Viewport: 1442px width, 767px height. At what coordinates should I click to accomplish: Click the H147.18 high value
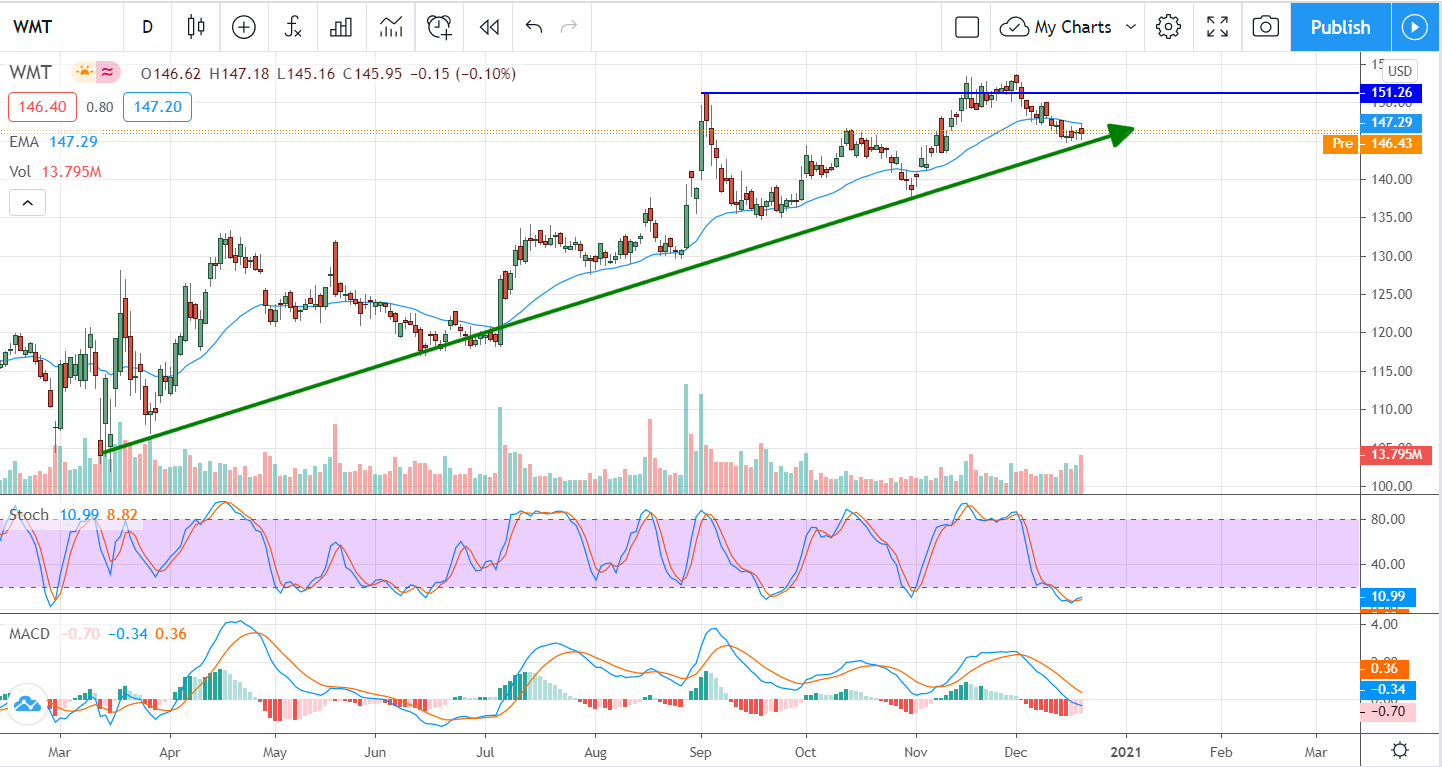tap(239, 73)
